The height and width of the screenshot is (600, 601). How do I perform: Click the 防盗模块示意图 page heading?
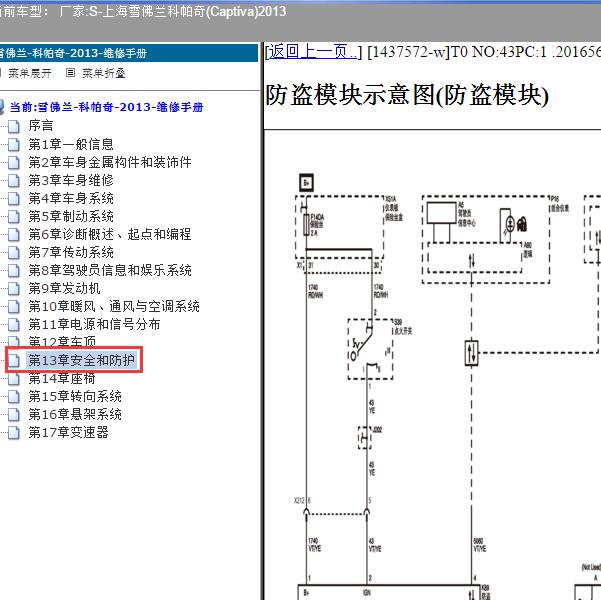tap(407, 95)
